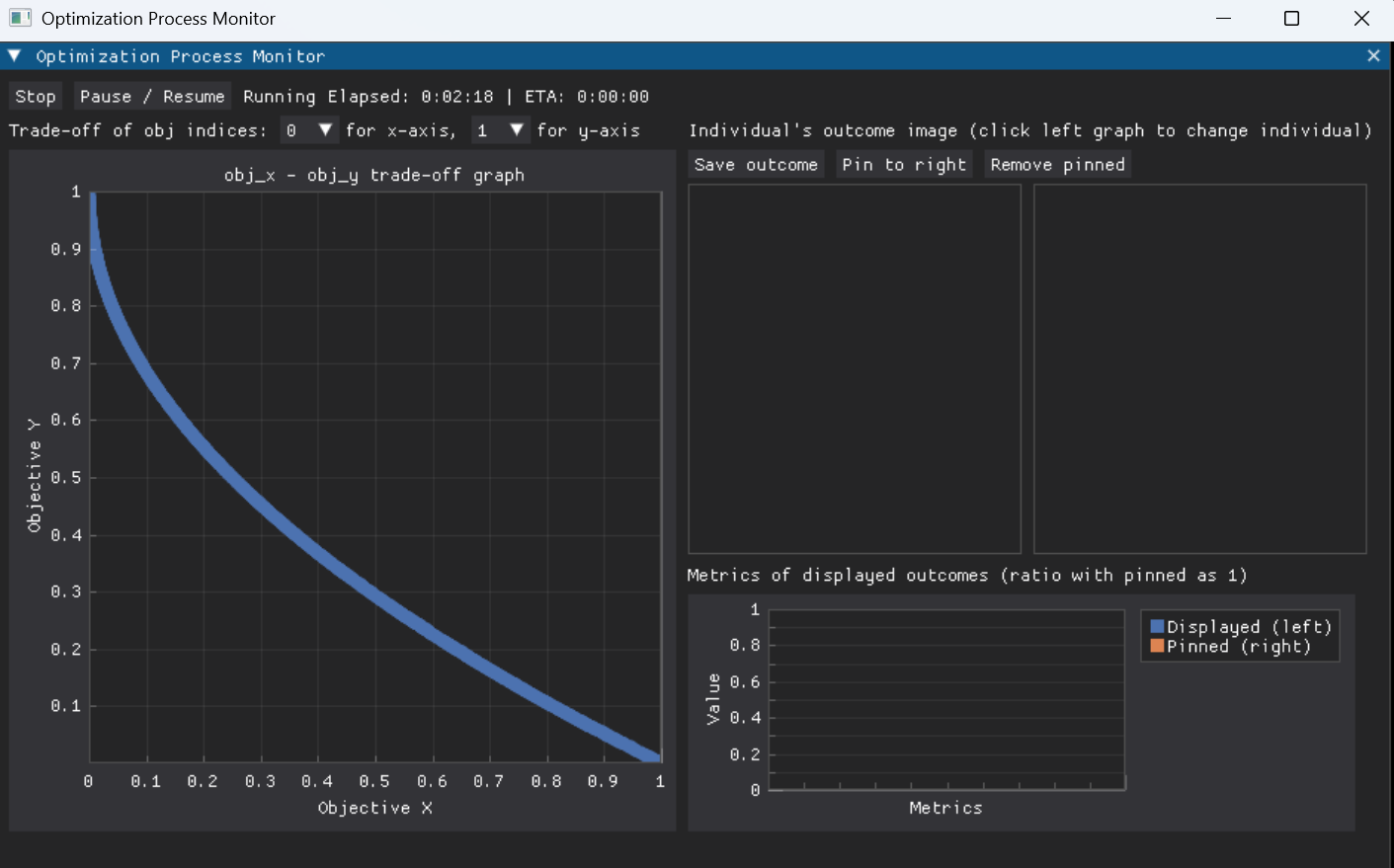Screen dimensions: 1394x868
Task: Click the obj_x - obj_y trade-off graph title
Action: (x=375, y=174)
